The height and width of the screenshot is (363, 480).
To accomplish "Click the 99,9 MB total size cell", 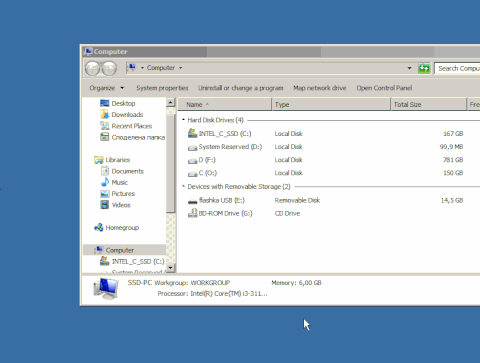I will tap(451, 147).
